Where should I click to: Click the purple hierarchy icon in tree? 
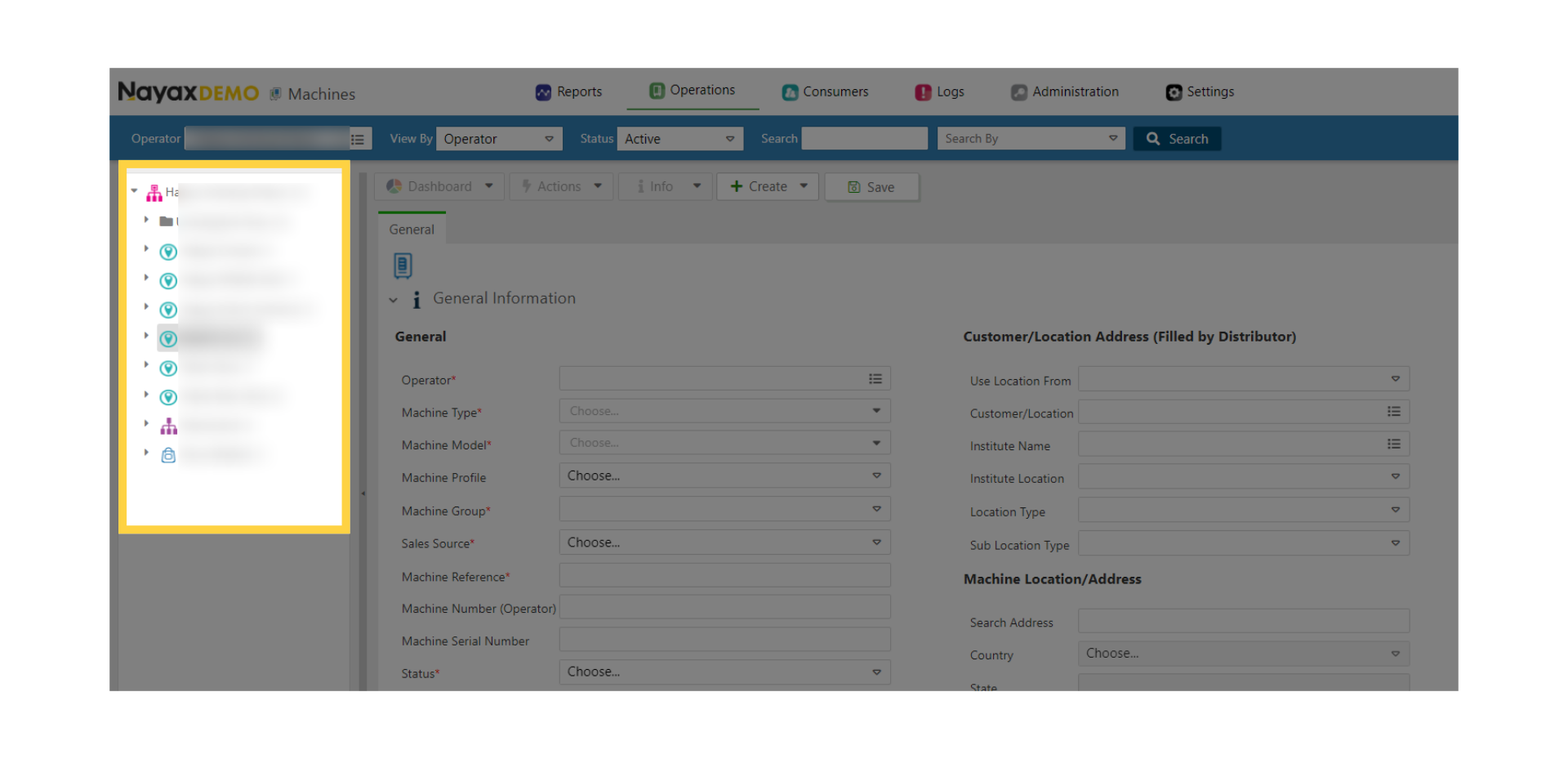[168, 426]
